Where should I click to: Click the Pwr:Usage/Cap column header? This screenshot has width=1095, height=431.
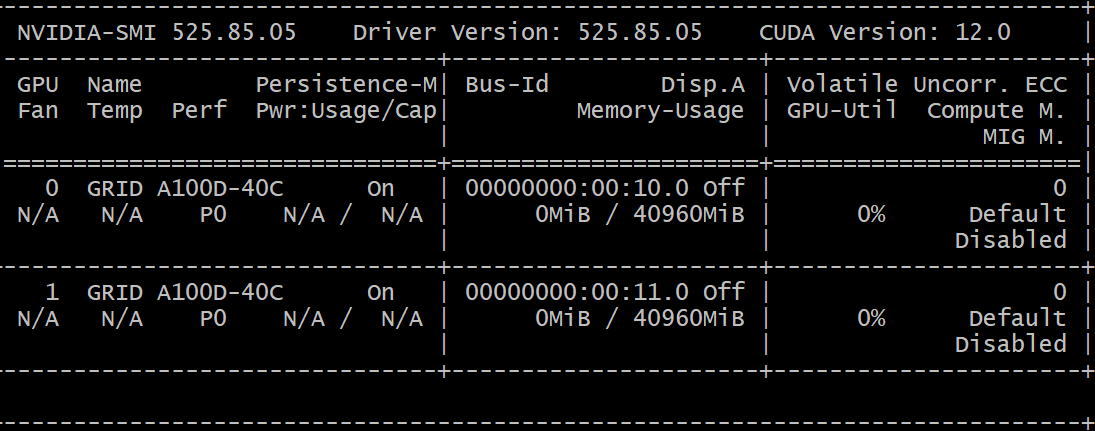point(346,110)
